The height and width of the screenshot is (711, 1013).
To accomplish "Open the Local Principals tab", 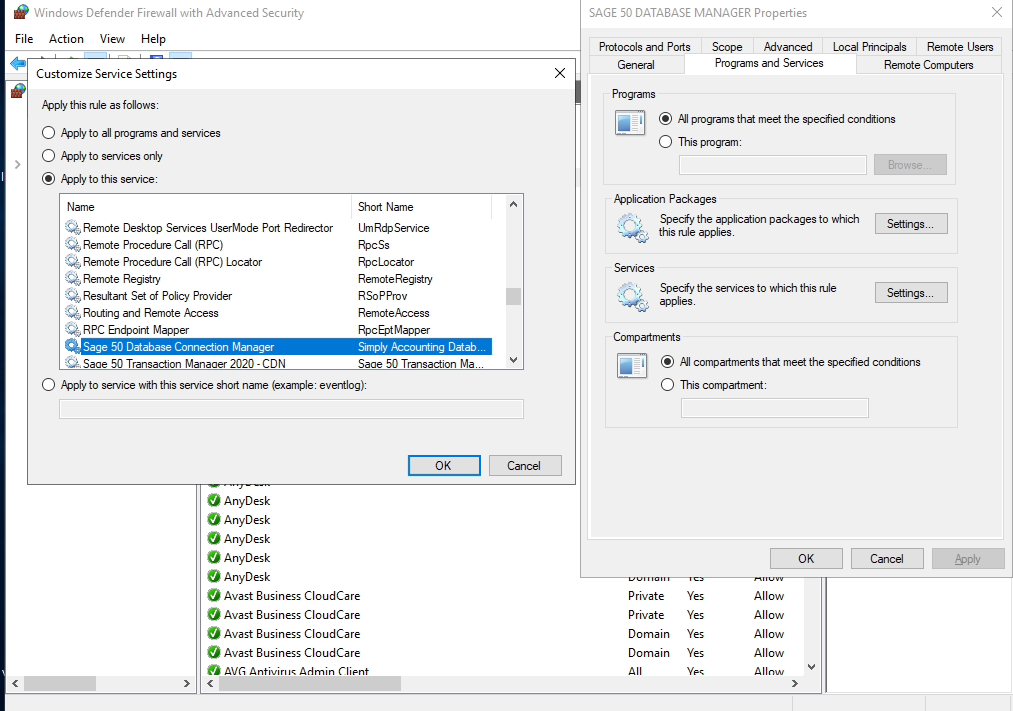I will [870, 46].
